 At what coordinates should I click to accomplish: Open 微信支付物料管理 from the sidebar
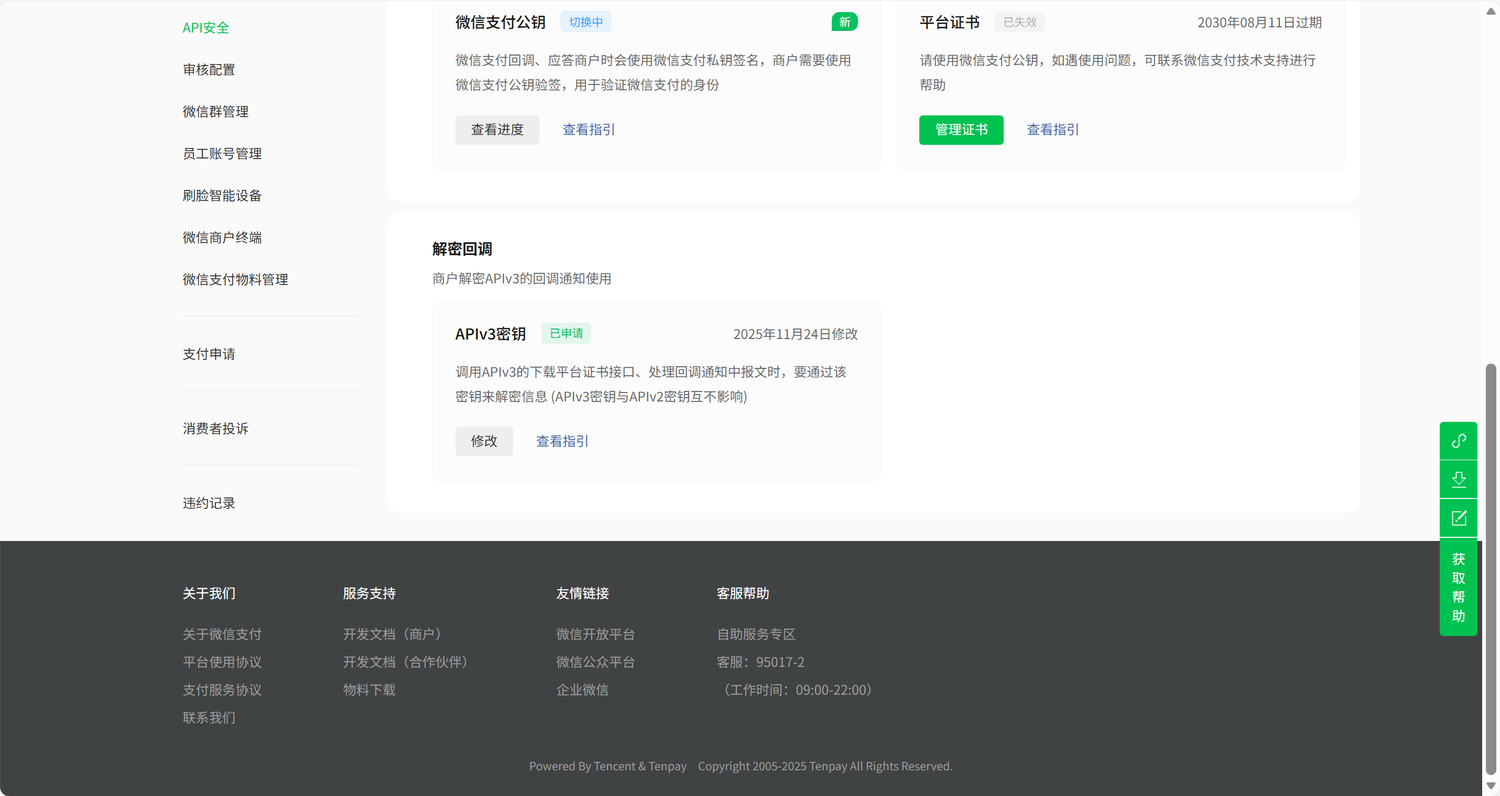235,280
